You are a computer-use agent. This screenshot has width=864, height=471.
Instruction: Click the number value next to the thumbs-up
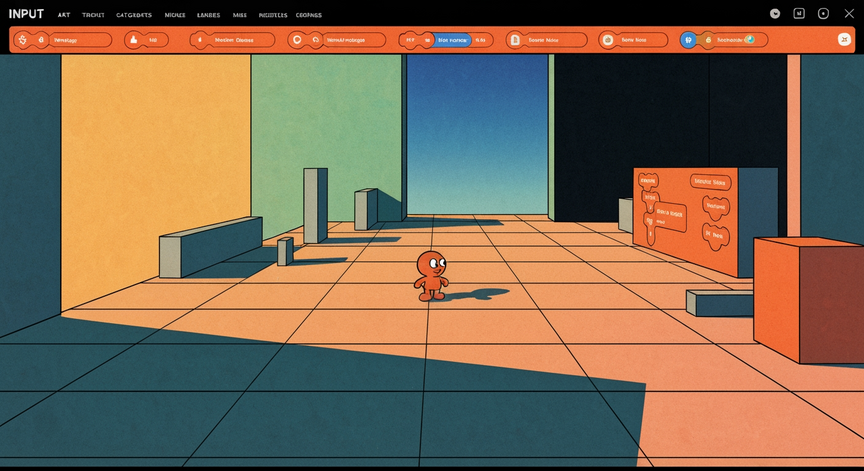pos(153,40)
